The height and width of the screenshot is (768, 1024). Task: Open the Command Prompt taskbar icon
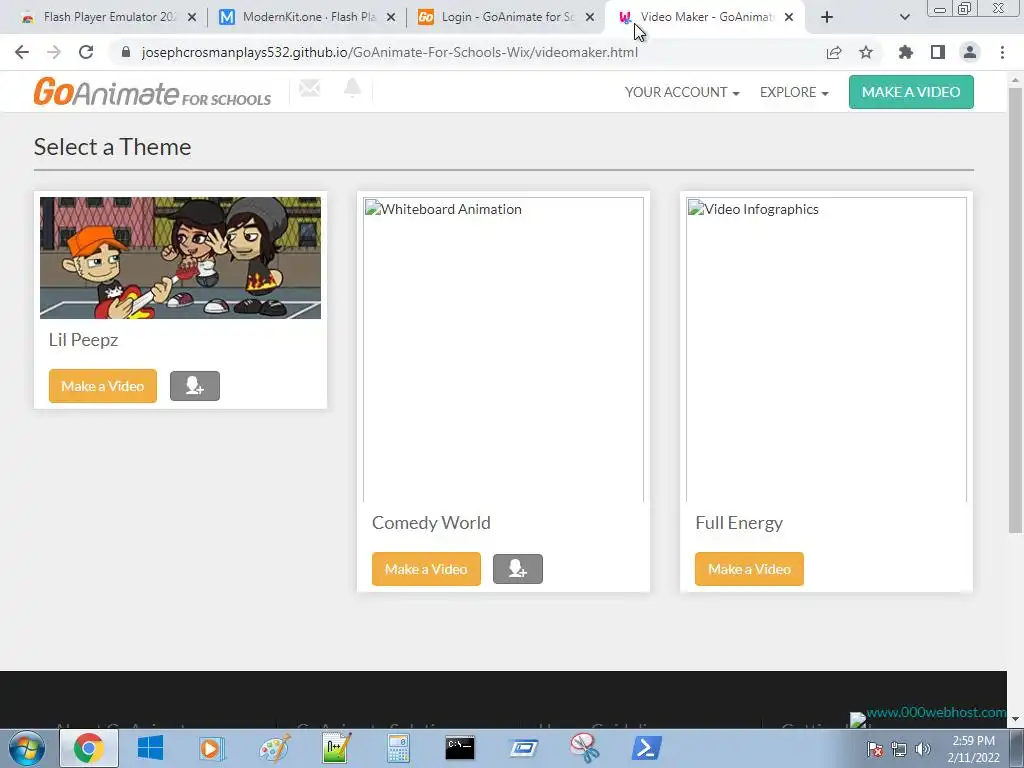(460, 748)
